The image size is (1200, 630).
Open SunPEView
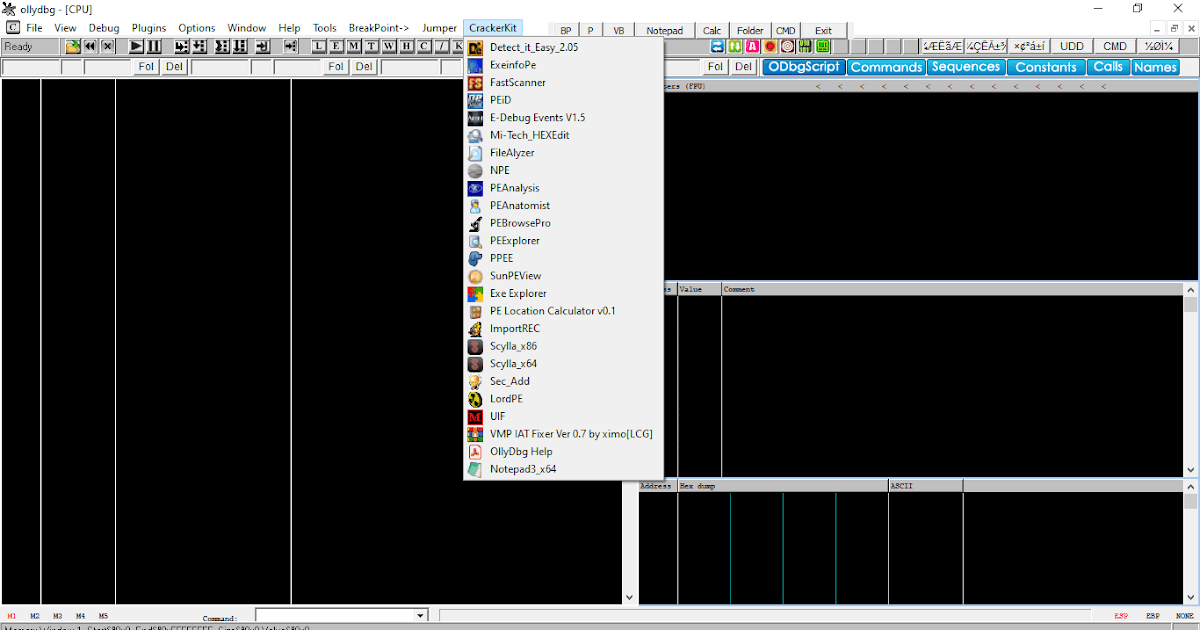[563, 276]
